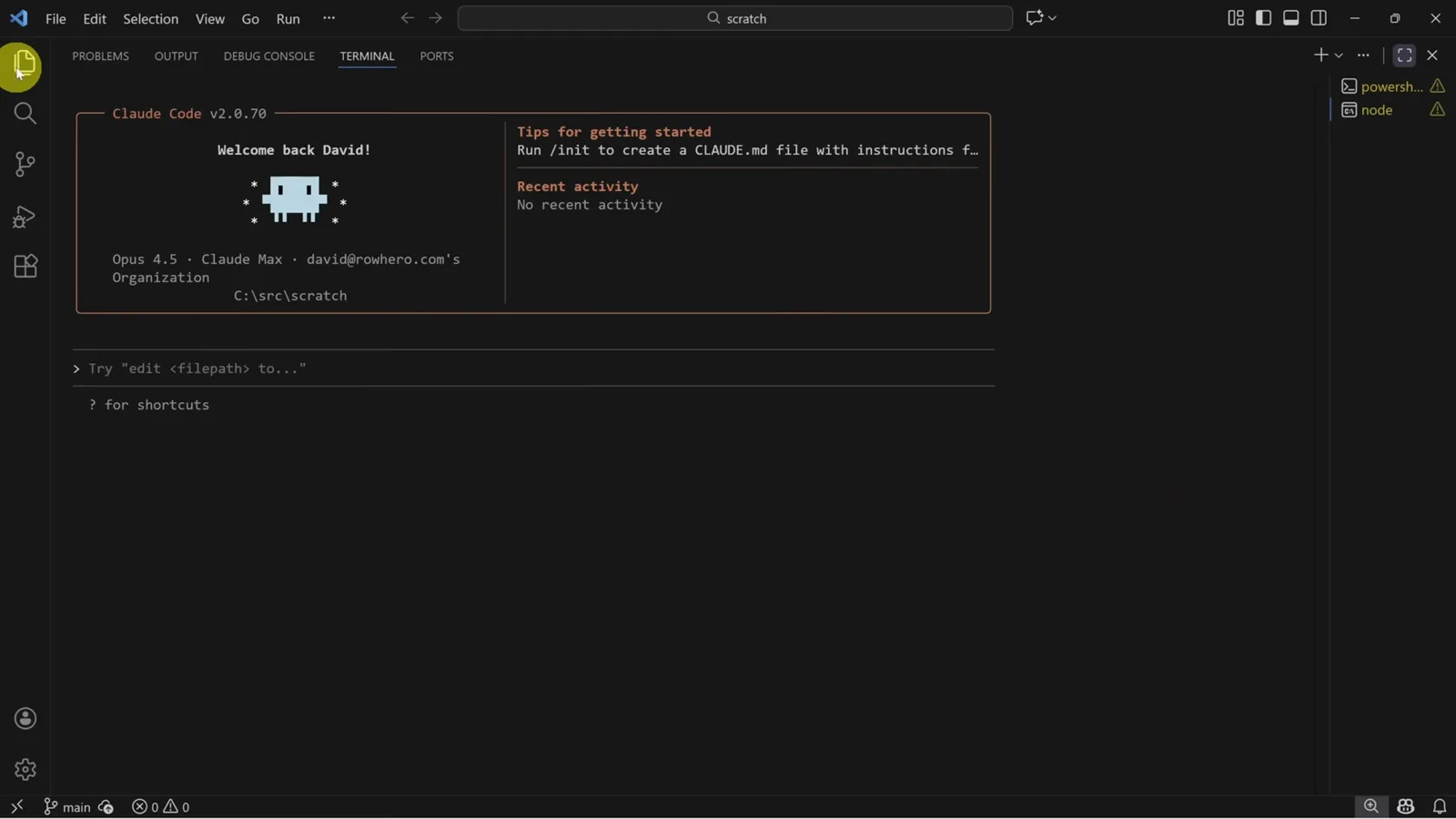1456x819 pixels.
Task: Open the Manage gear icon
Action: coord(25,770)
